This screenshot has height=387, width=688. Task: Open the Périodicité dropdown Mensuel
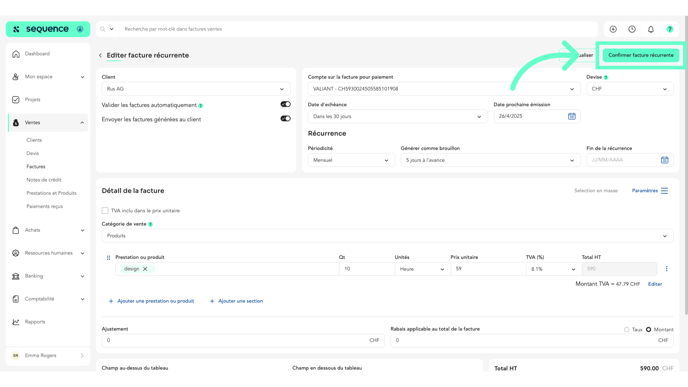351,160
